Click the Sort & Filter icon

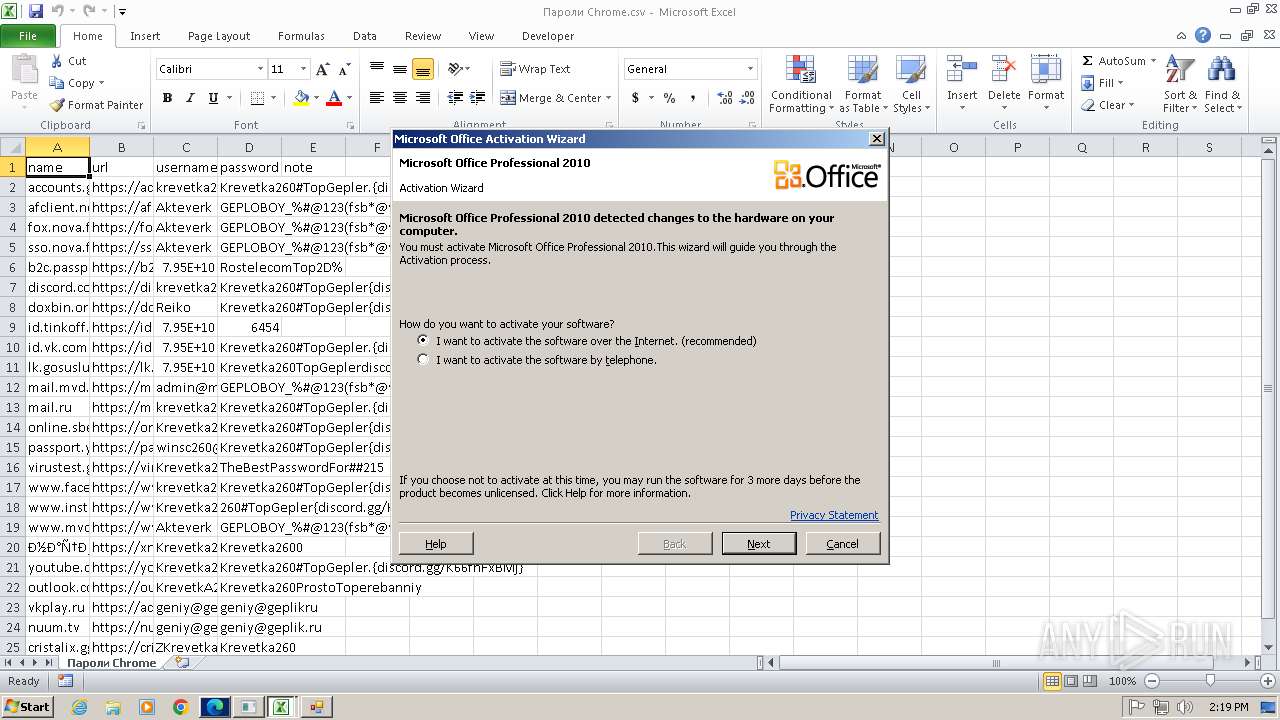[x=1180, y=71]
